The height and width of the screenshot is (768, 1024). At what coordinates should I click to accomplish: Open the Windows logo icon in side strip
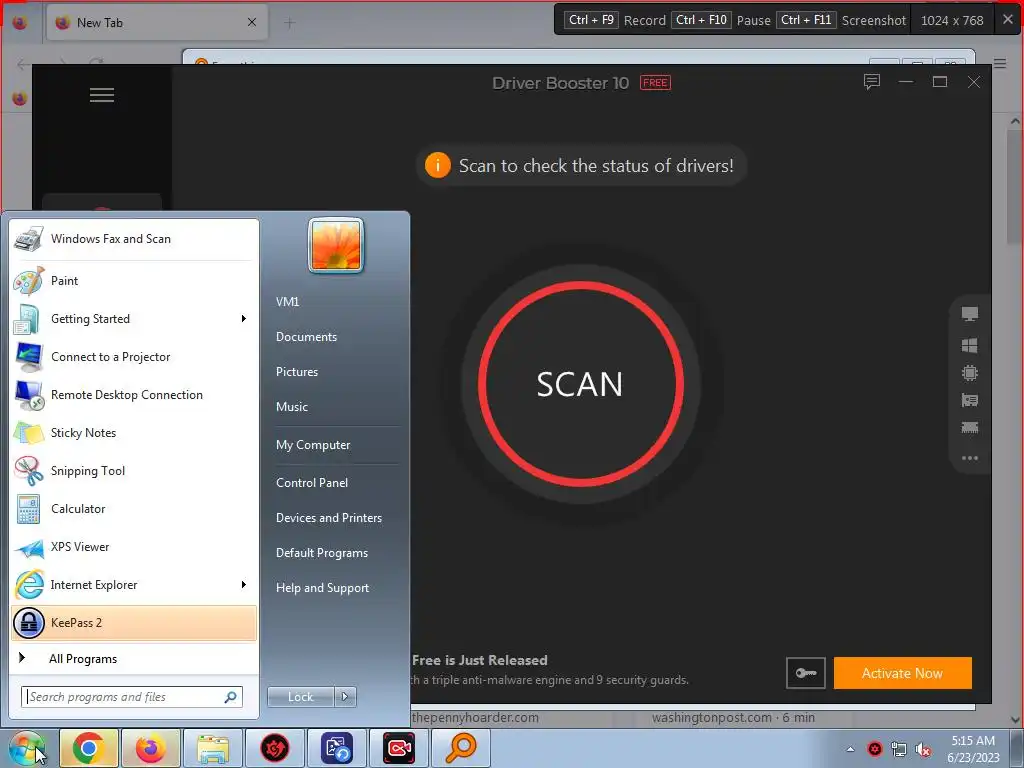coord(970,345)
